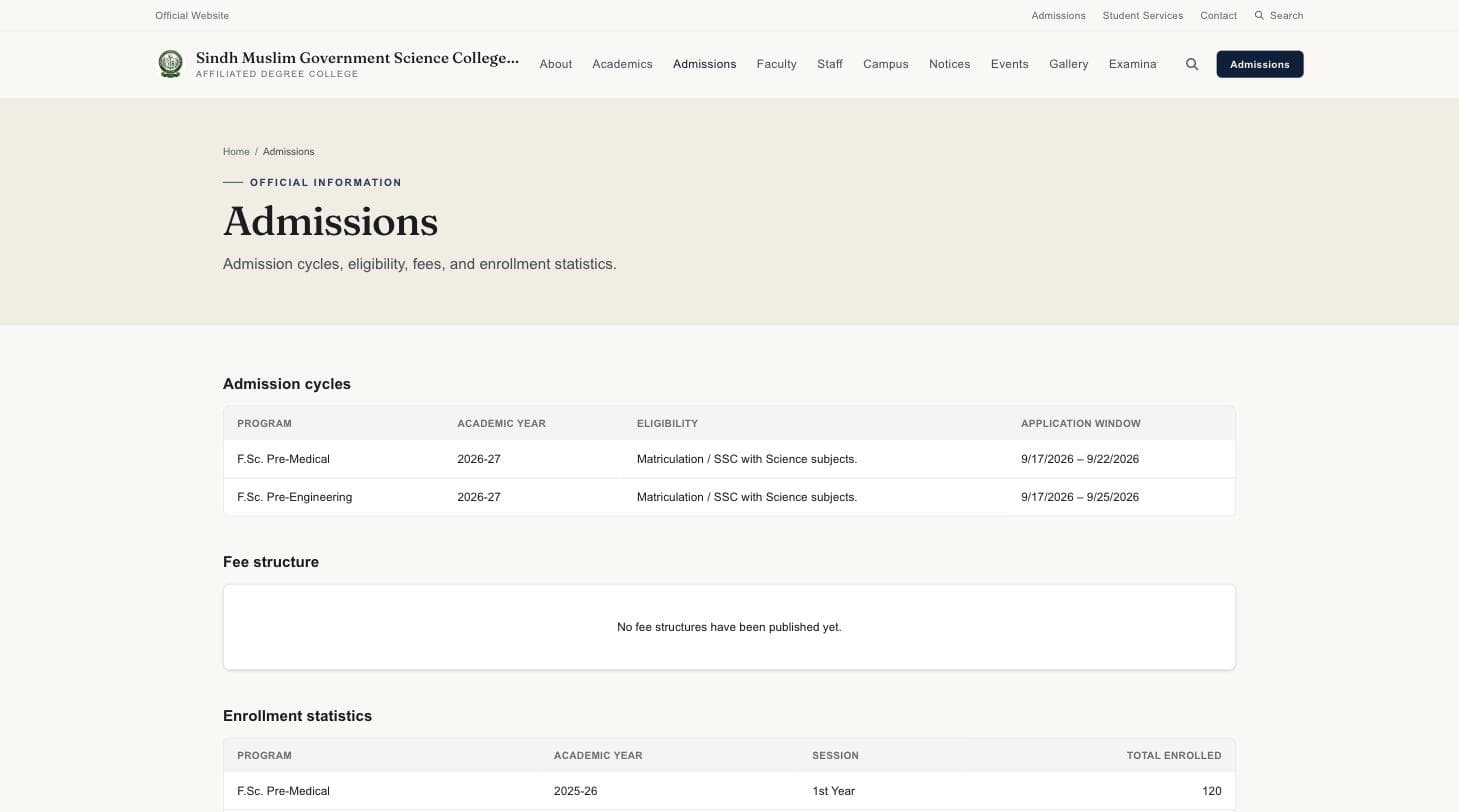Viewport: 1459px width, 812px height.
Task: Click the Contact link
Action: (1218, 16)
